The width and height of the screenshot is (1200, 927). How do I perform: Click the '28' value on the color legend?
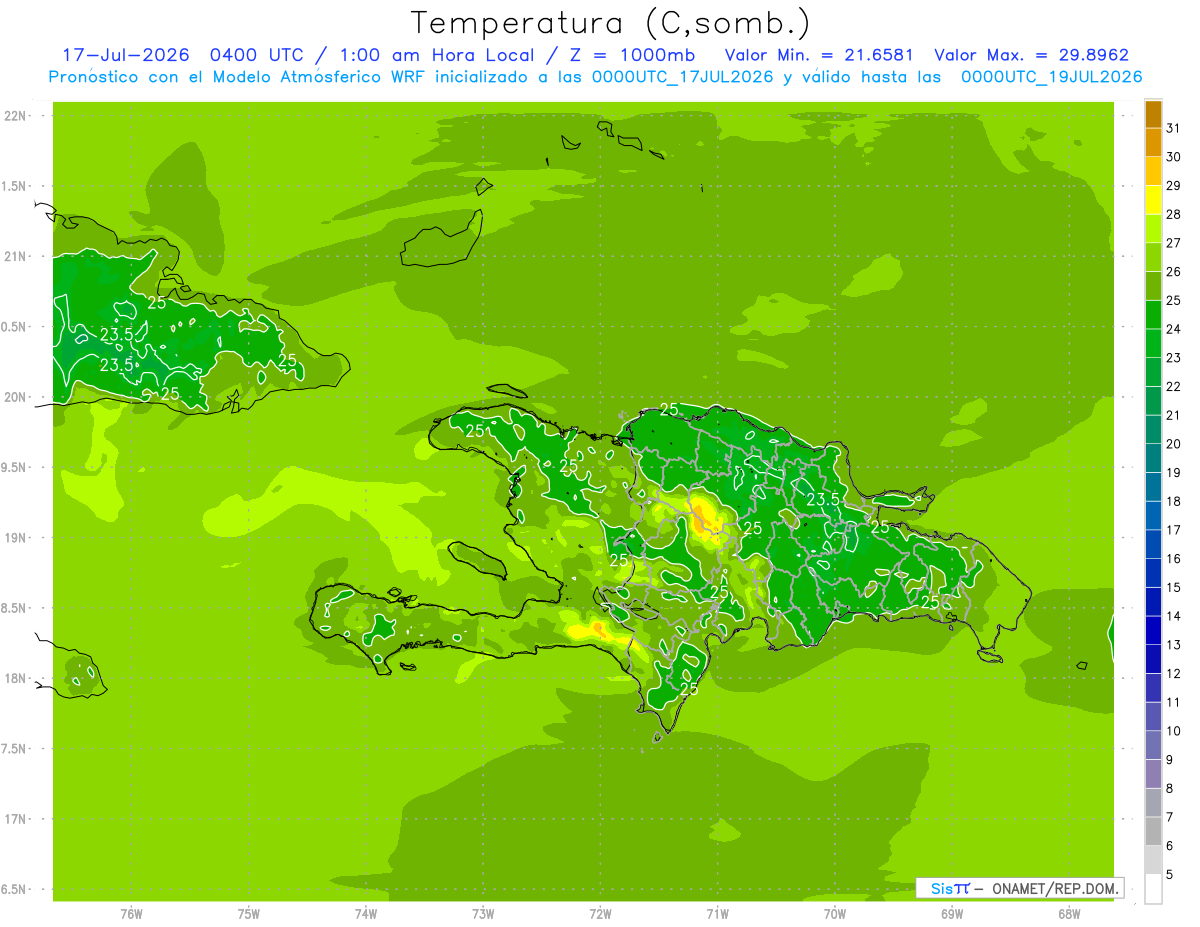click(x=1174, y=214)
